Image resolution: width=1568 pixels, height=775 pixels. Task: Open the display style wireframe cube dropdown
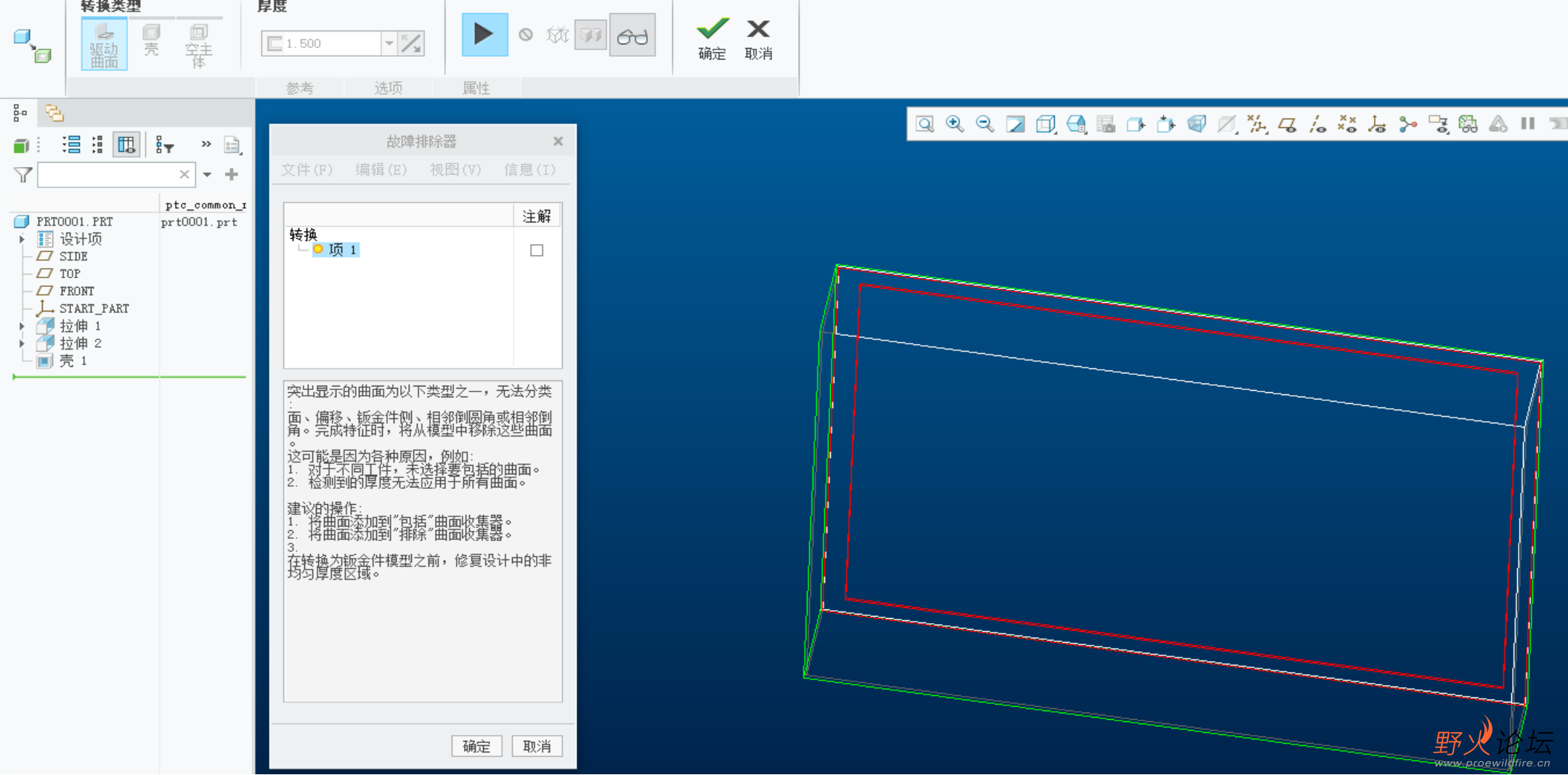coord(1046,124)
